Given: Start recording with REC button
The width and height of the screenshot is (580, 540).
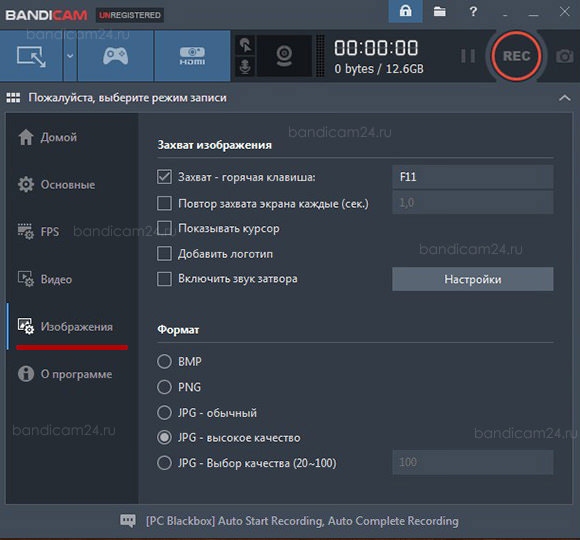Looking at the screenshot, I should point(516,56).
